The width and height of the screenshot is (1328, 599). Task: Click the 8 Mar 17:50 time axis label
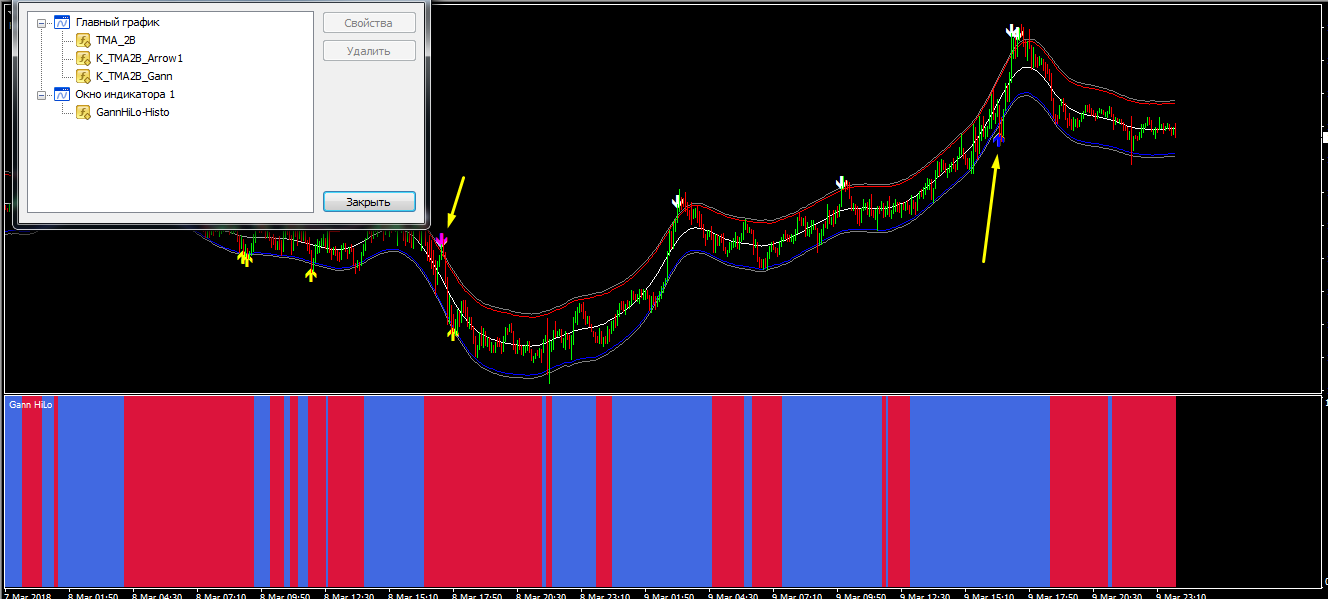(x=477, y=595)
